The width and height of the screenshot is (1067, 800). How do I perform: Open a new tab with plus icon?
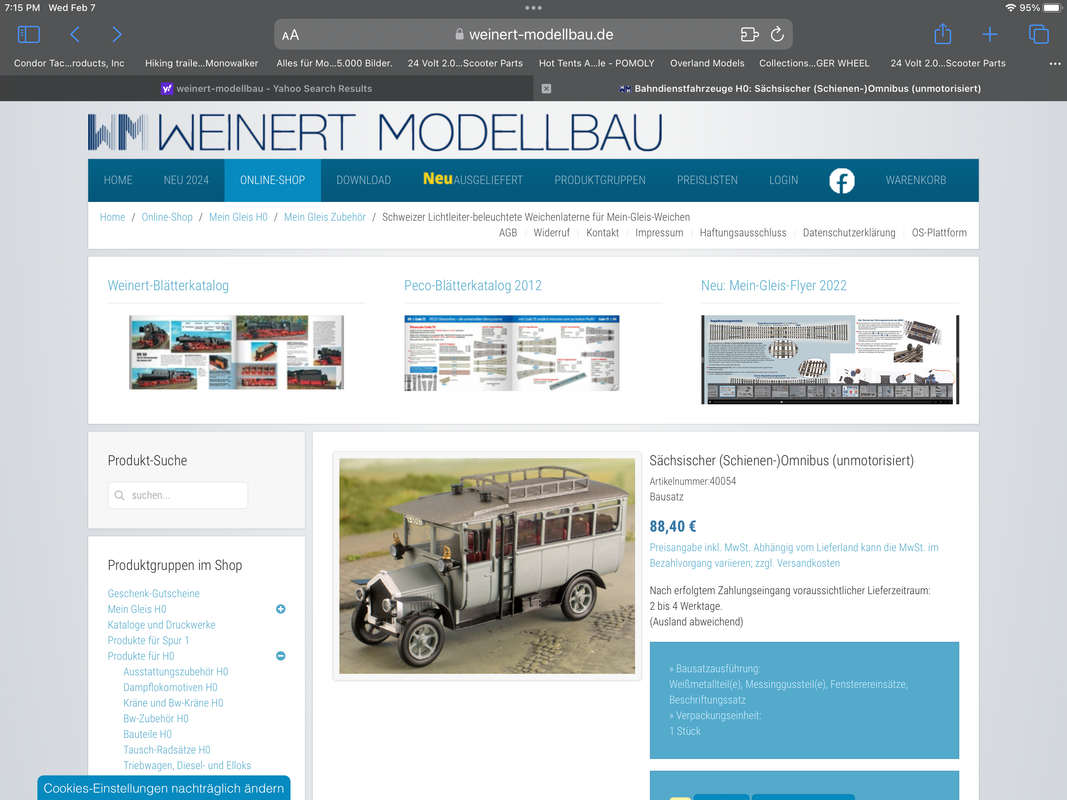tap(990, 34)
